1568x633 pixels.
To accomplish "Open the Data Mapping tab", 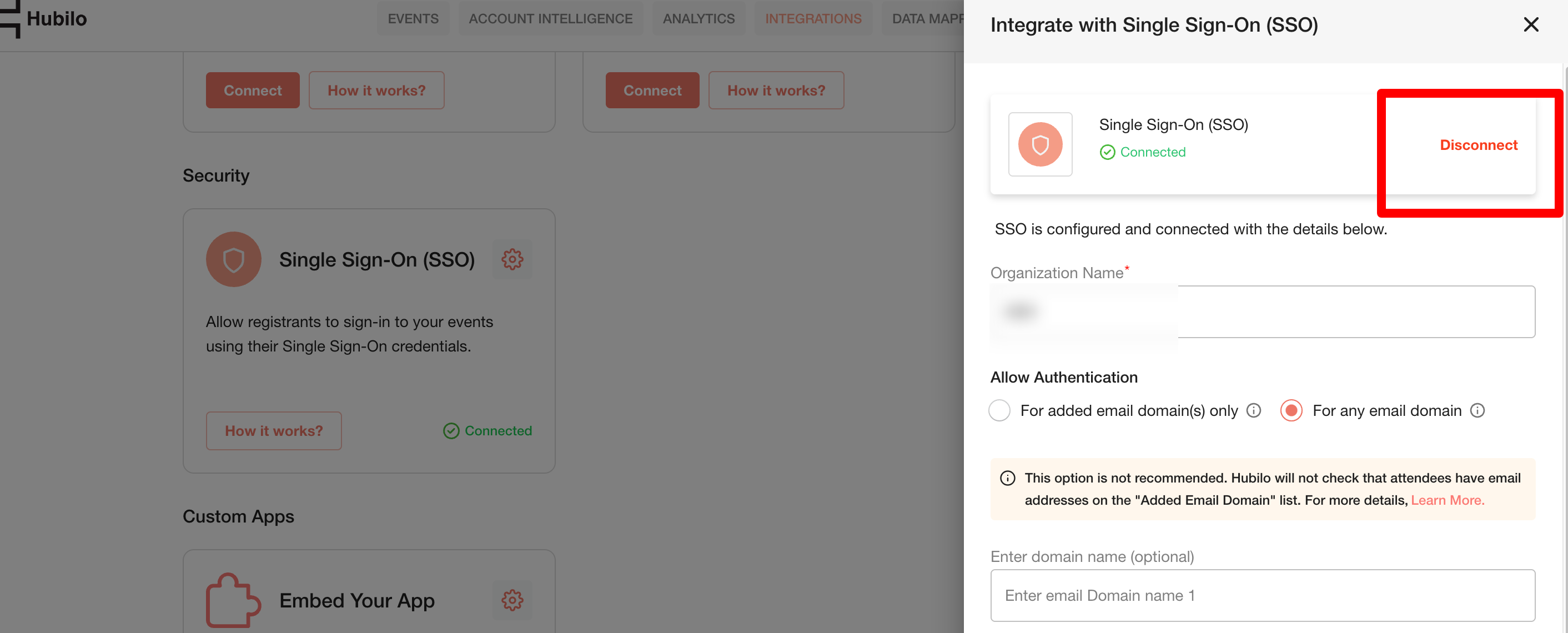I will [924, 19].
